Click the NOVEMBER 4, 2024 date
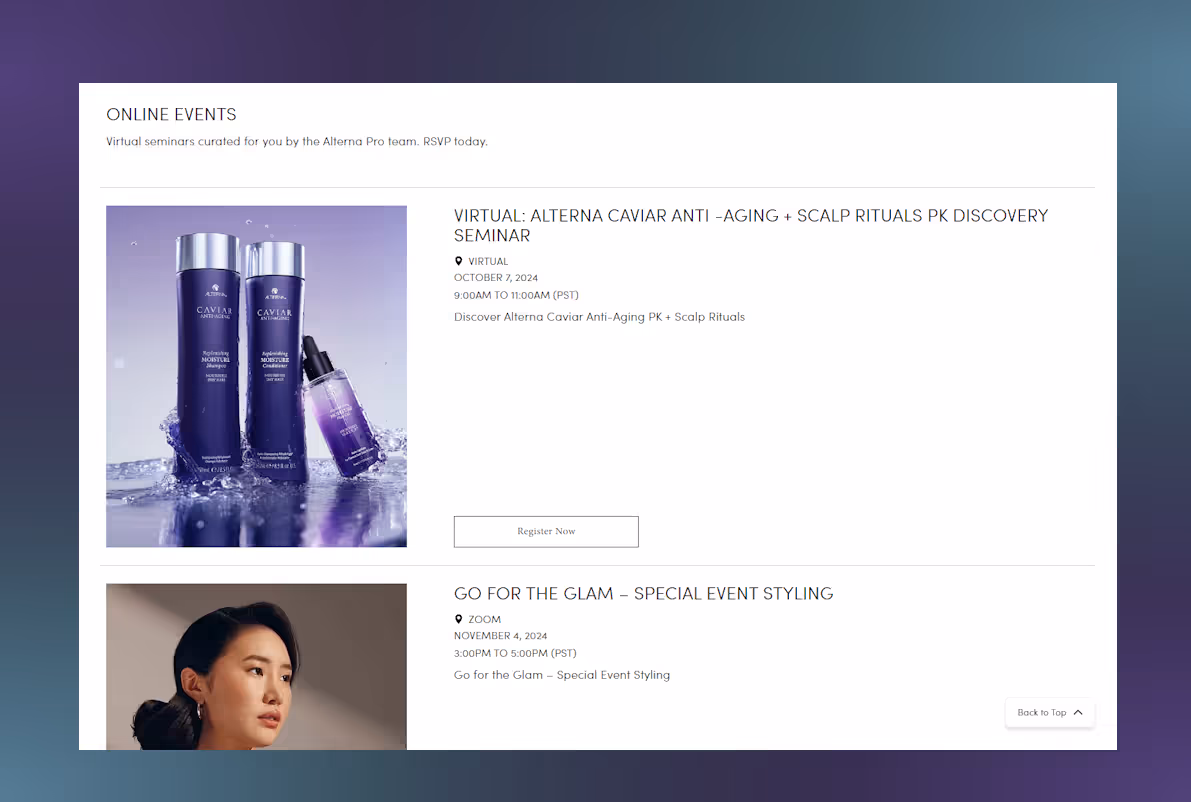 pos(501,636)
